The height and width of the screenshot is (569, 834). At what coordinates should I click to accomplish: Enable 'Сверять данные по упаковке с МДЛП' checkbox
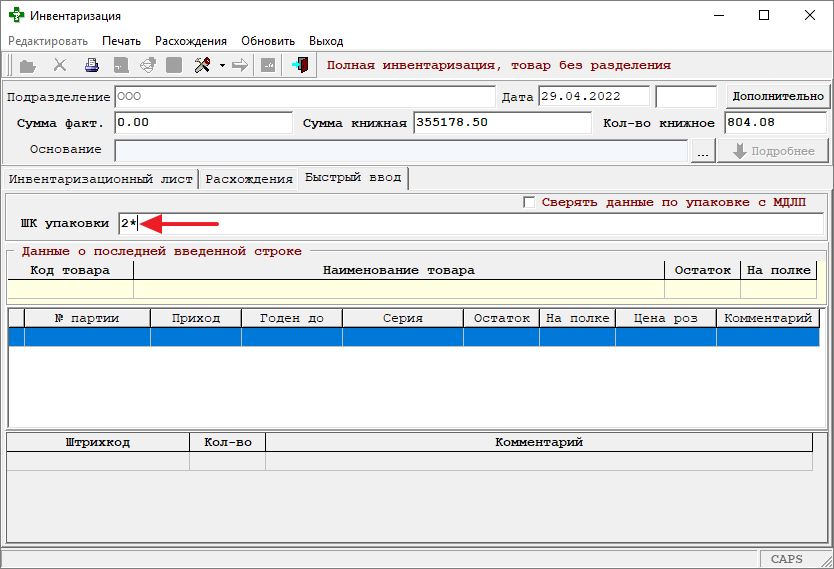[529, 202]
